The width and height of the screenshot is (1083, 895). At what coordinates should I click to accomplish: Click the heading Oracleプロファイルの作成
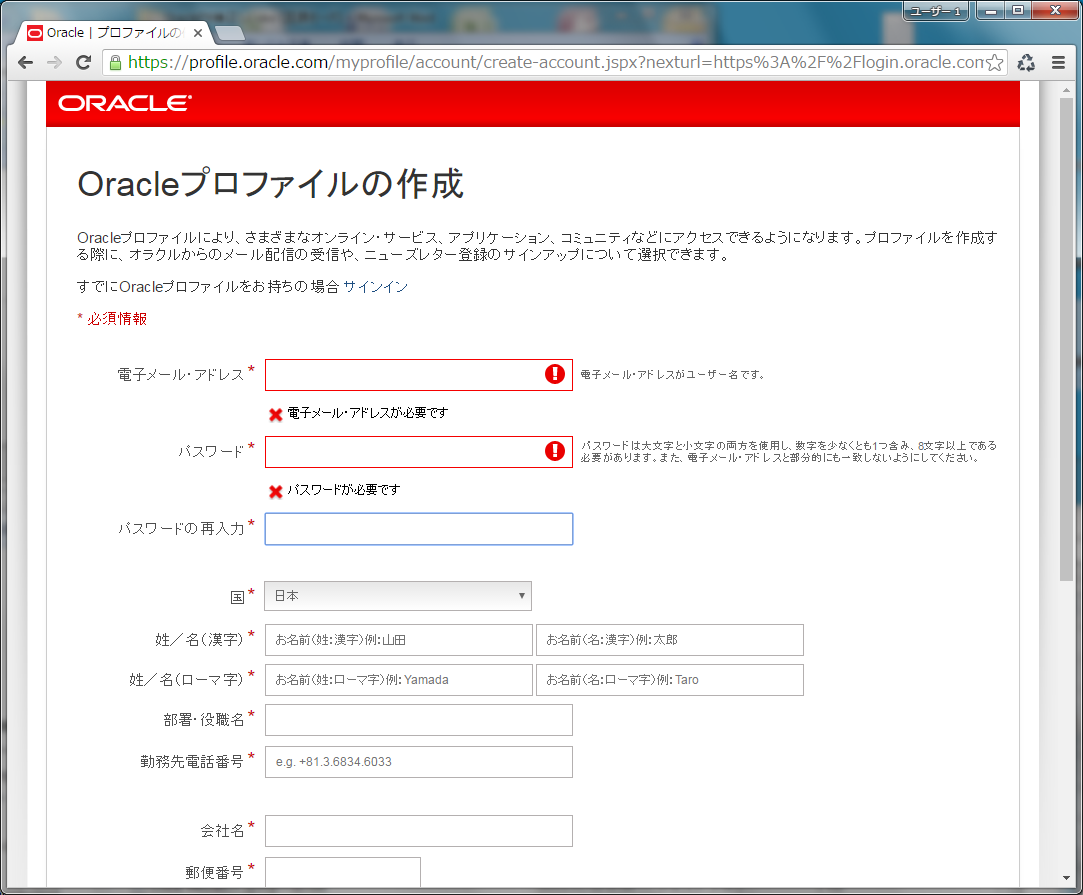point(270,184)
